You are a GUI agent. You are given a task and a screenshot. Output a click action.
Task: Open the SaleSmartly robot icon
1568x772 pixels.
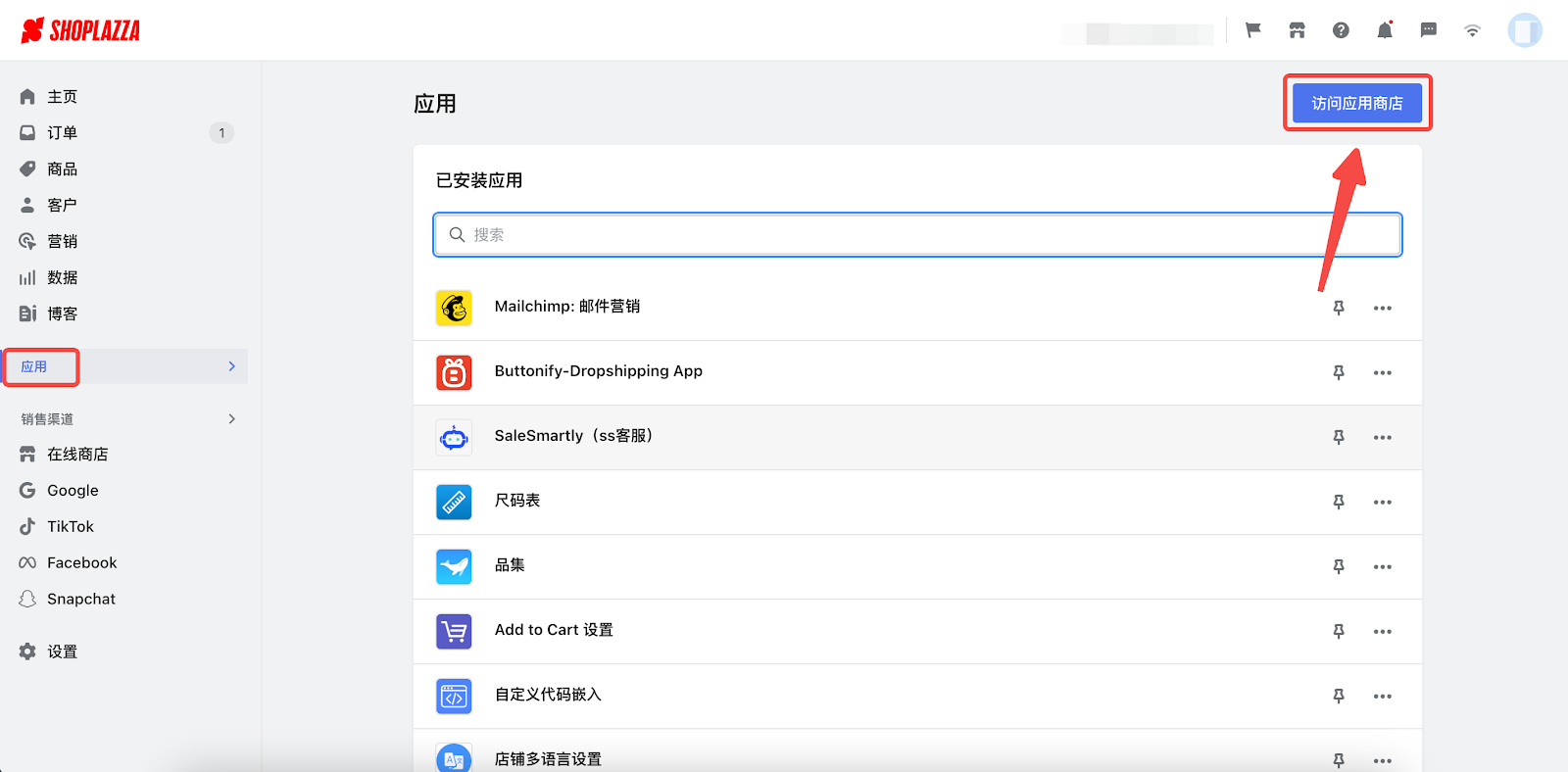(x=454, y=438)
